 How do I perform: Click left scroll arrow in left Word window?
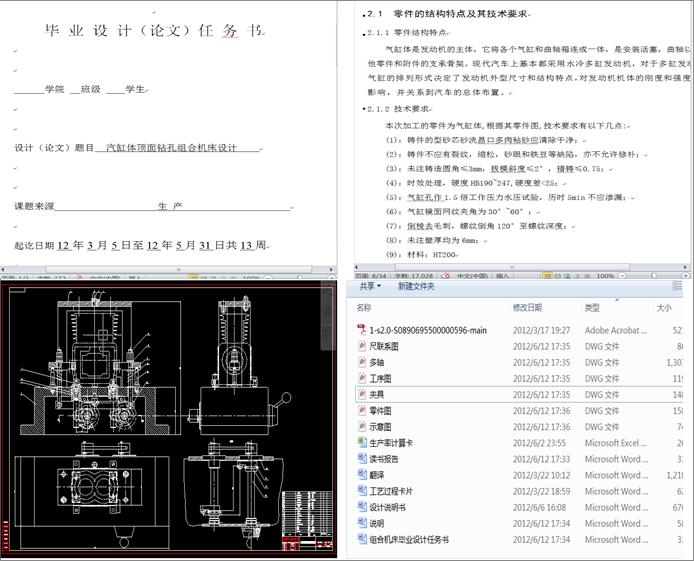[3, 269]
